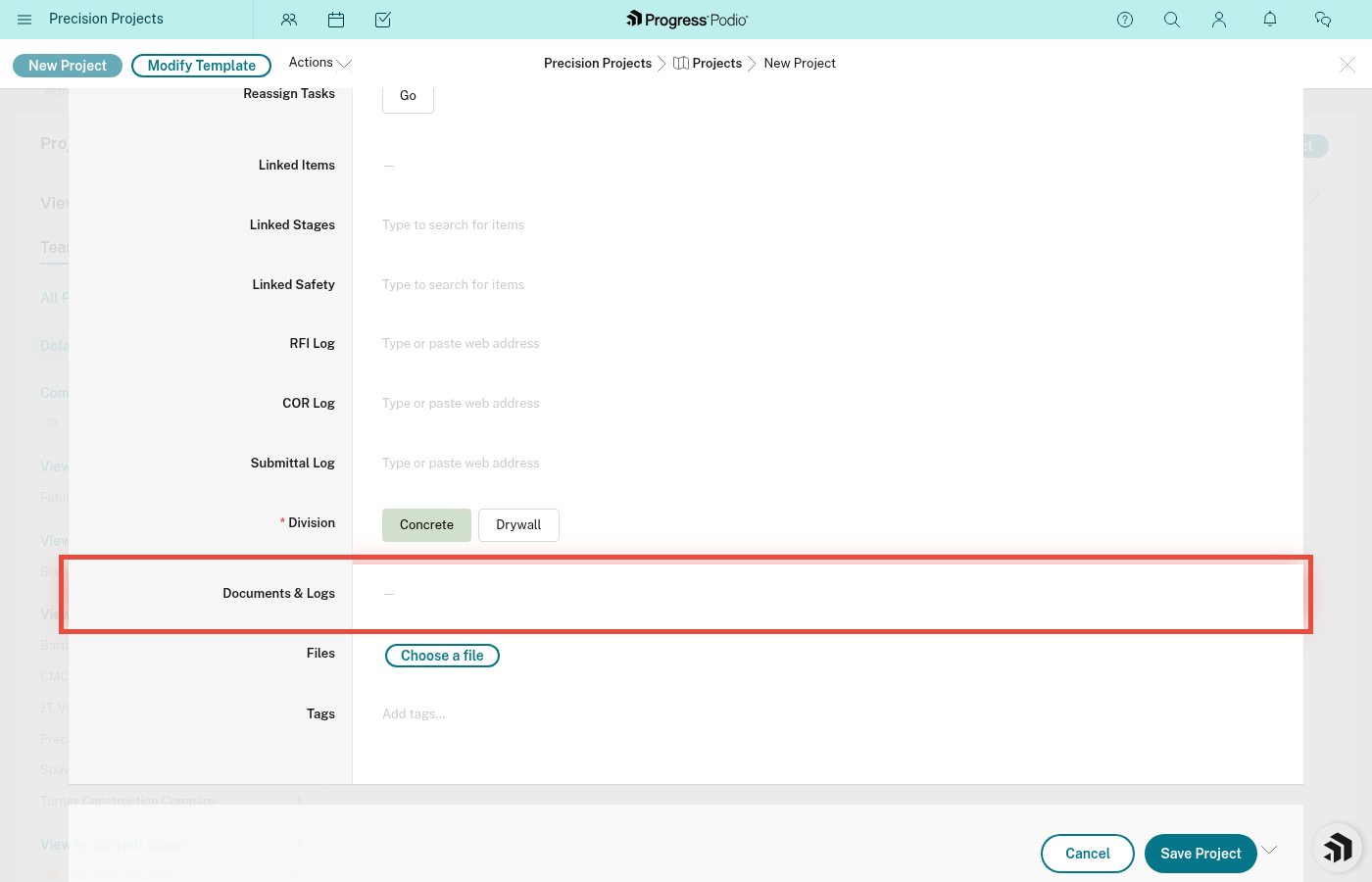Open the Save Project dropdown chevron
Viewport: 1372px width, 882px height.
pos(1270,852)
